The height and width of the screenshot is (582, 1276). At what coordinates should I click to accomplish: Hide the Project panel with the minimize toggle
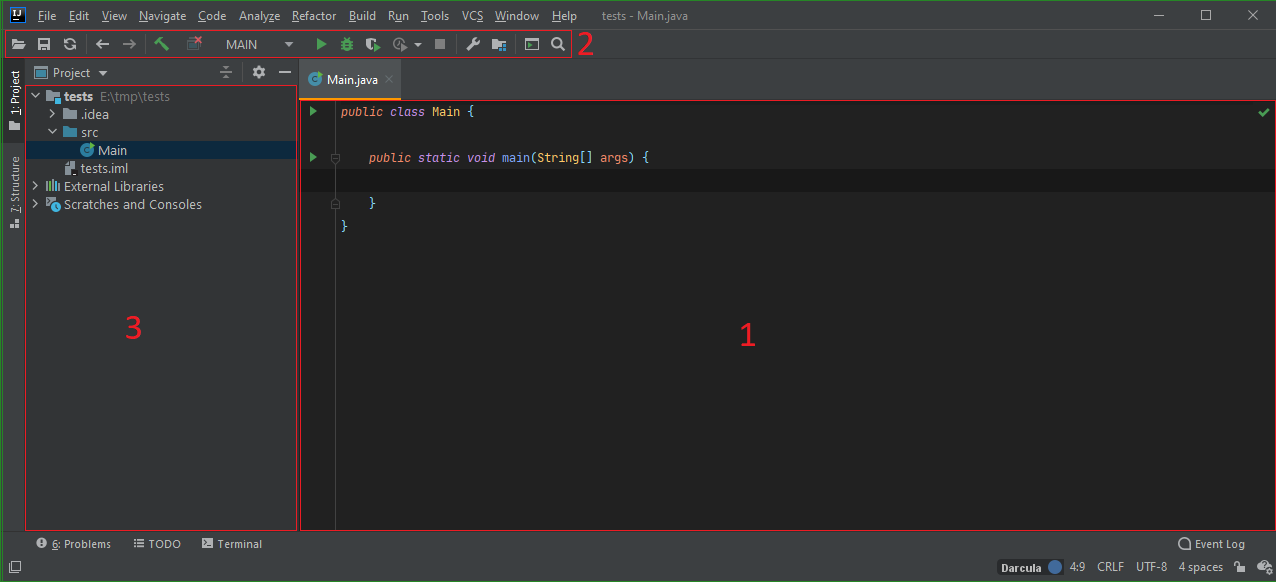pyautogui.click(x=285, y=72)
